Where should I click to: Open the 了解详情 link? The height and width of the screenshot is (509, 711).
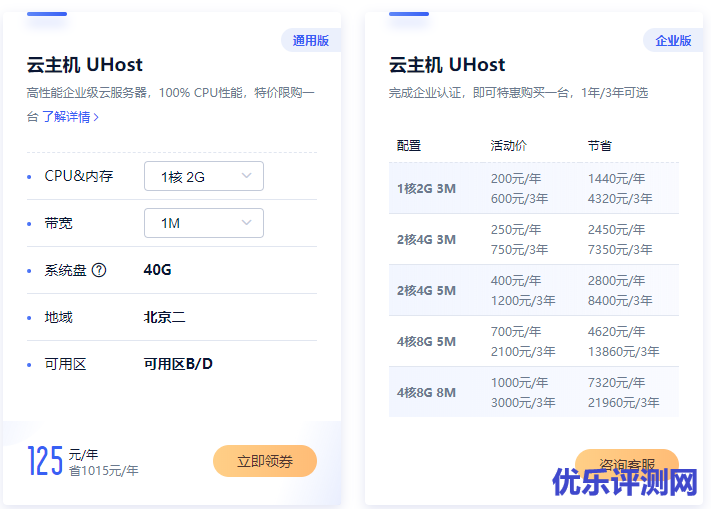click(x=66, y=117)
